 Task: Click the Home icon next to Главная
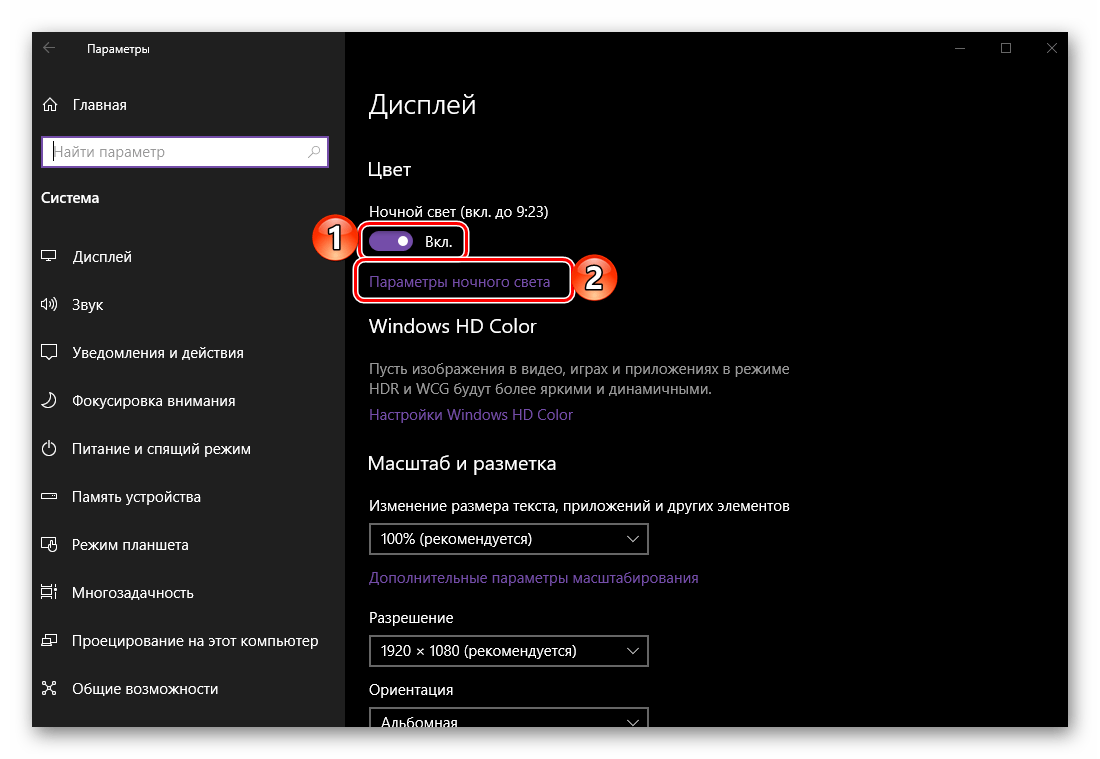point(49,105)
